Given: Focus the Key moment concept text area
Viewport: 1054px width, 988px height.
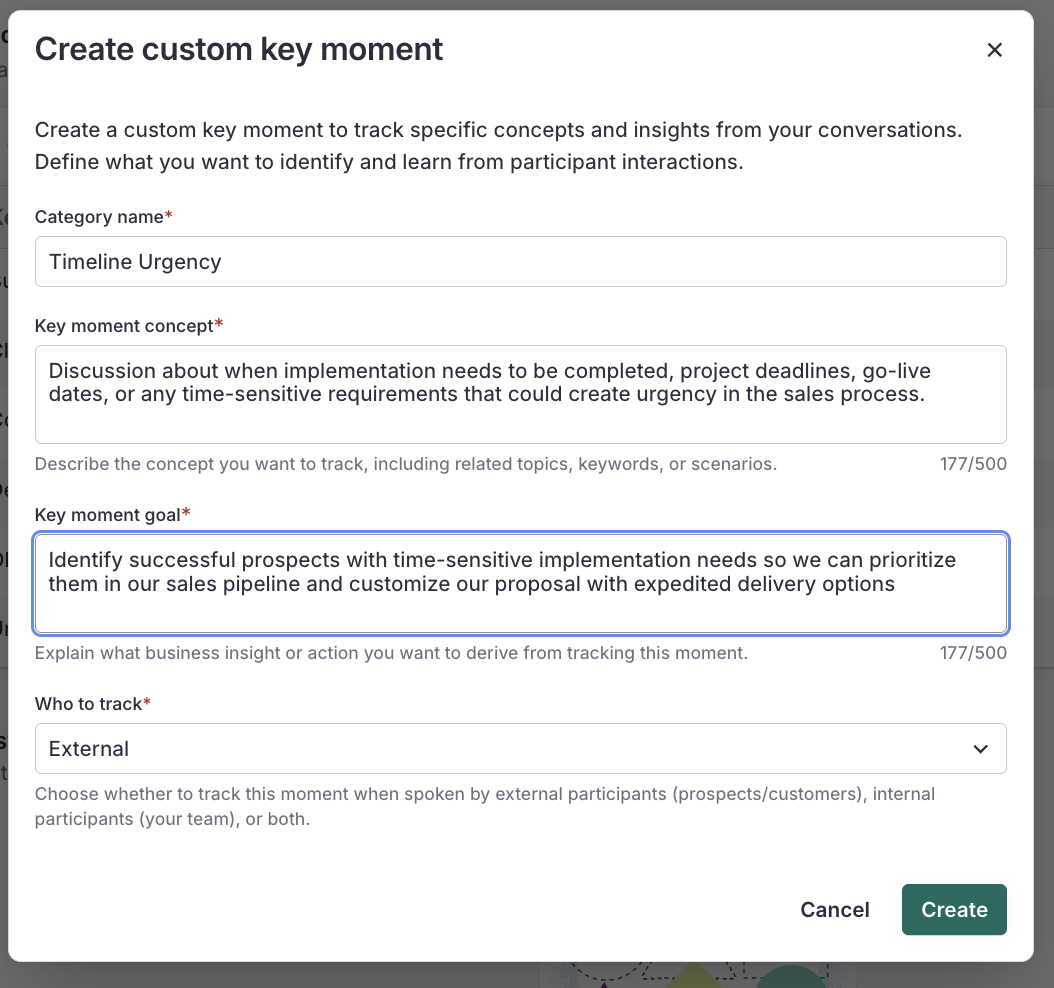Looking at the screenshot, I should 520,395.
